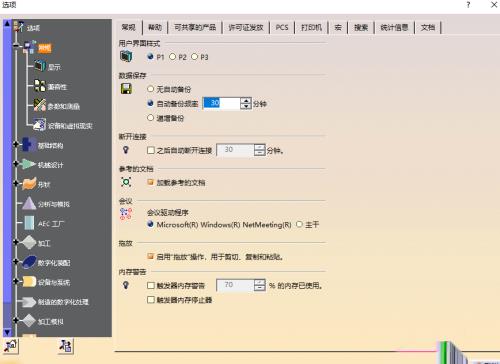
Task: Select the P1 interface style radio button
Action: point(150,57)
